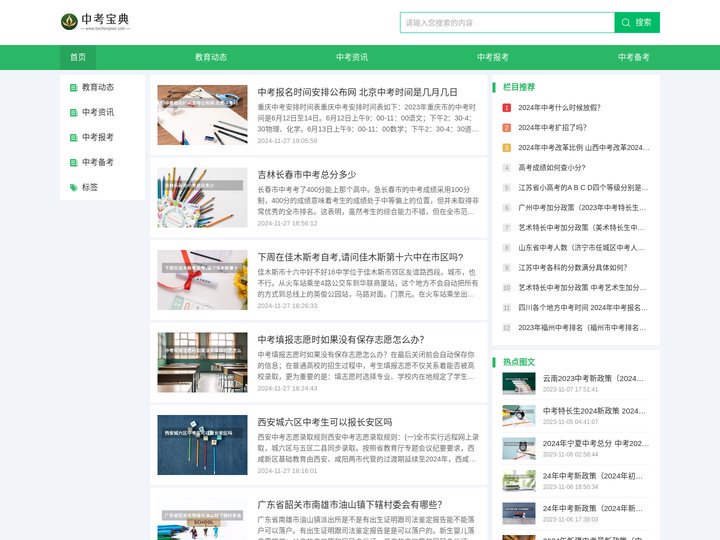The image size is (720, 540).
Task: Open the 首页 nav tab
Action: tap(78, 57)
